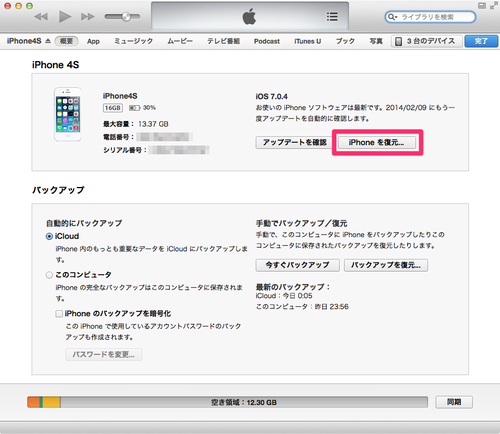Click the このコンピュータ 昨日 23:56 backup time
The image size is (500, 434).
click(x=302, y=307)
